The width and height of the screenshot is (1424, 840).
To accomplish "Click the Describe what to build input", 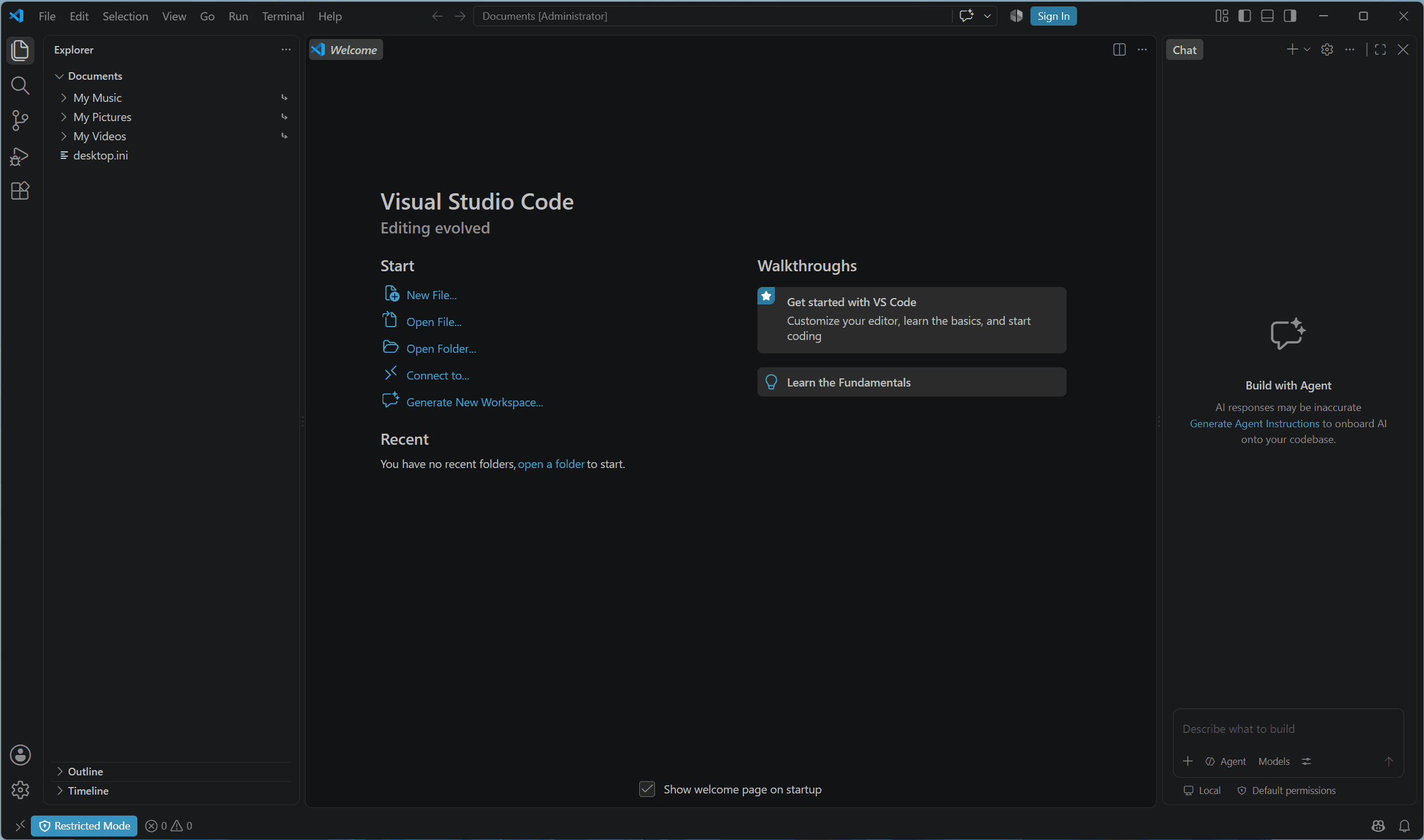I will point(1288,729).
